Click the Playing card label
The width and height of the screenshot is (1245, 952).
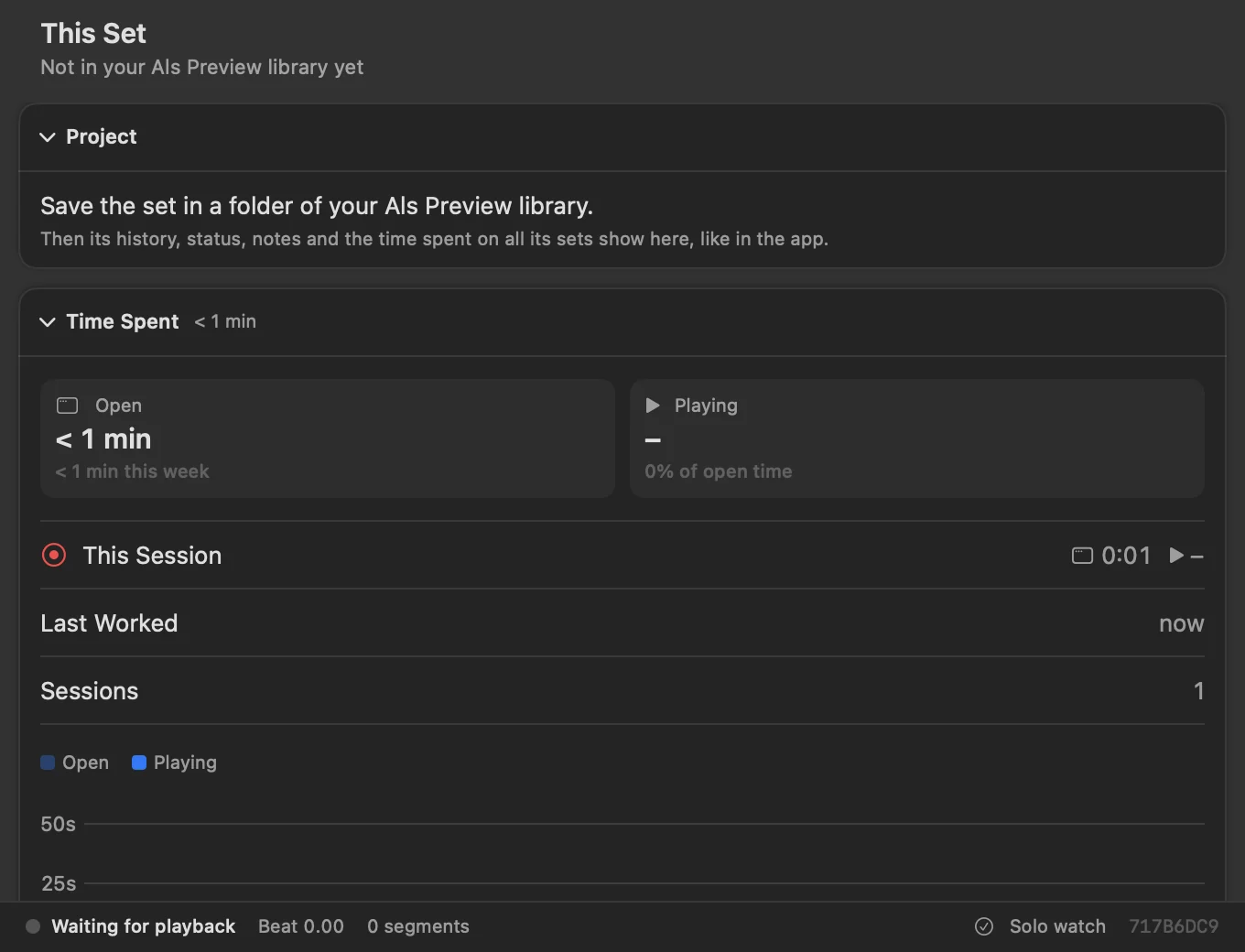point(706,406)
